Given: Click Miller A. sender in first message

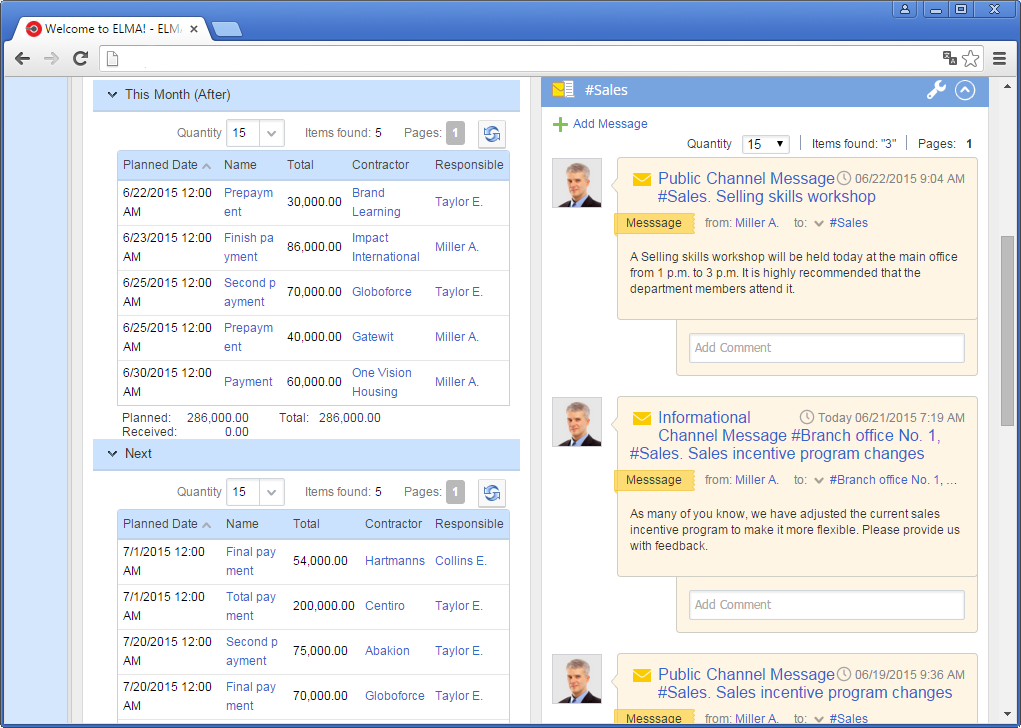Looking at the screenshot, I should [757, 223].
